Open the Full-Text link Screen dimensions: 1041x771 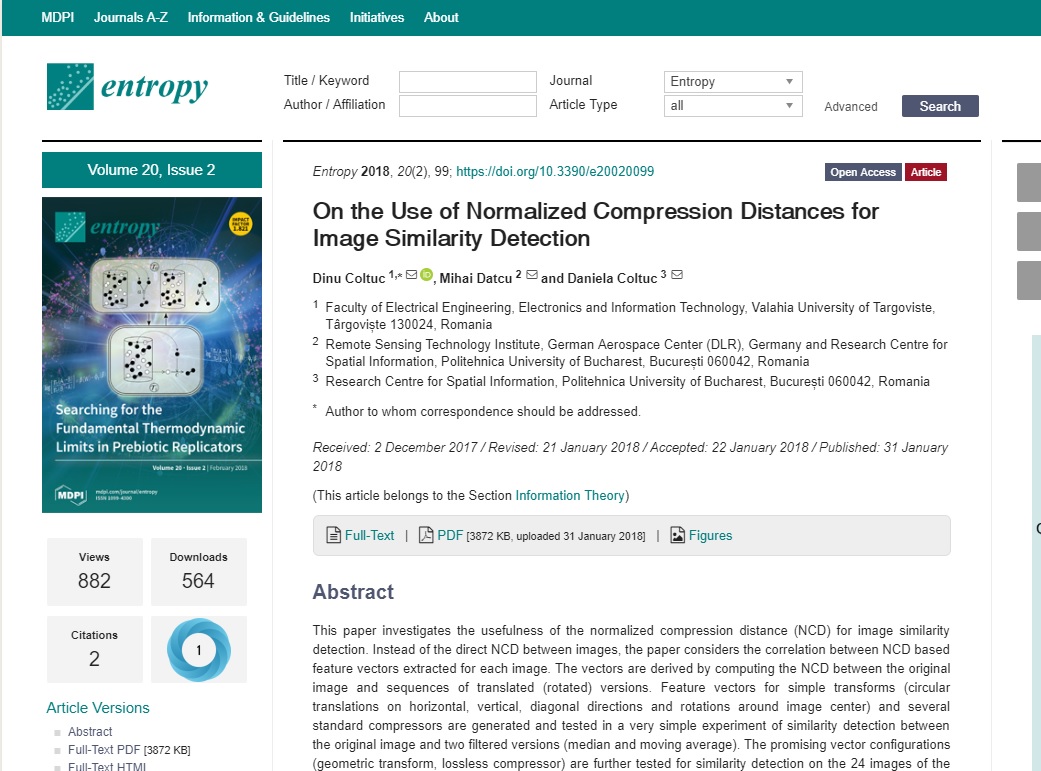(x=369, y=535)
